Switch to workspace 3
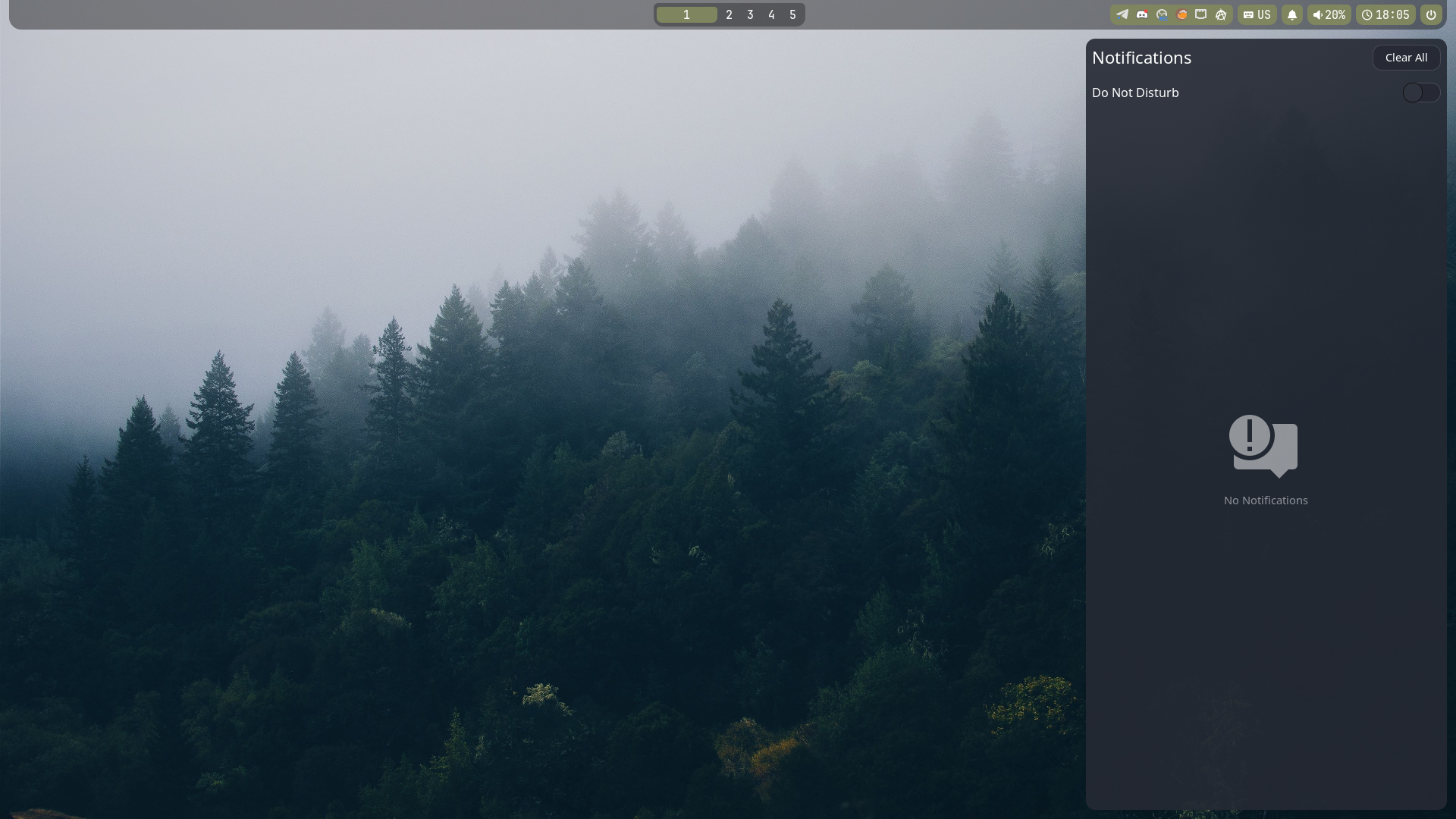 (x=750, y=14)
